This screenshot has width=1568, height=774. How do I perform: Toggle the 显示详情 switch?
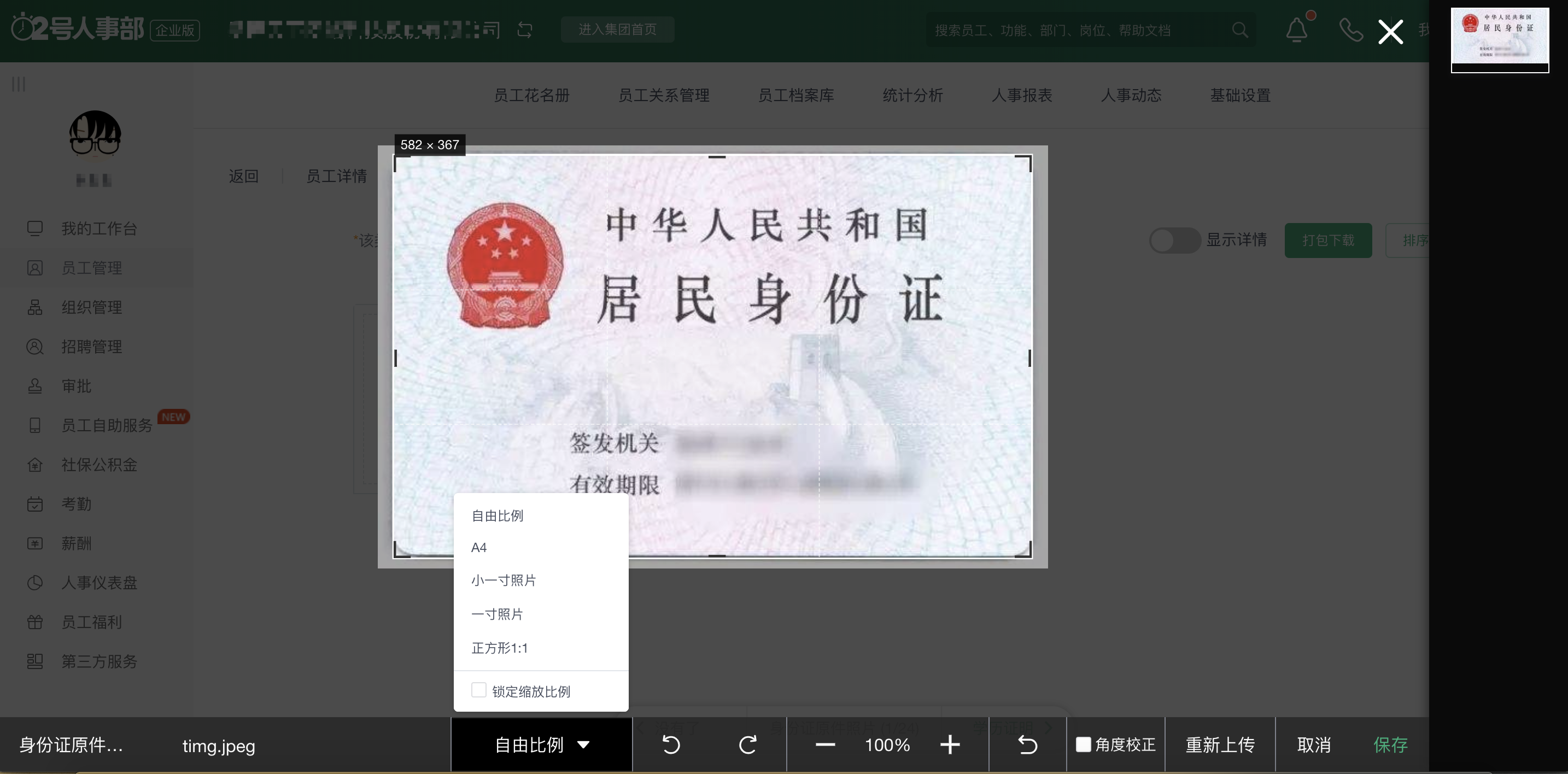click(1174, 241)
